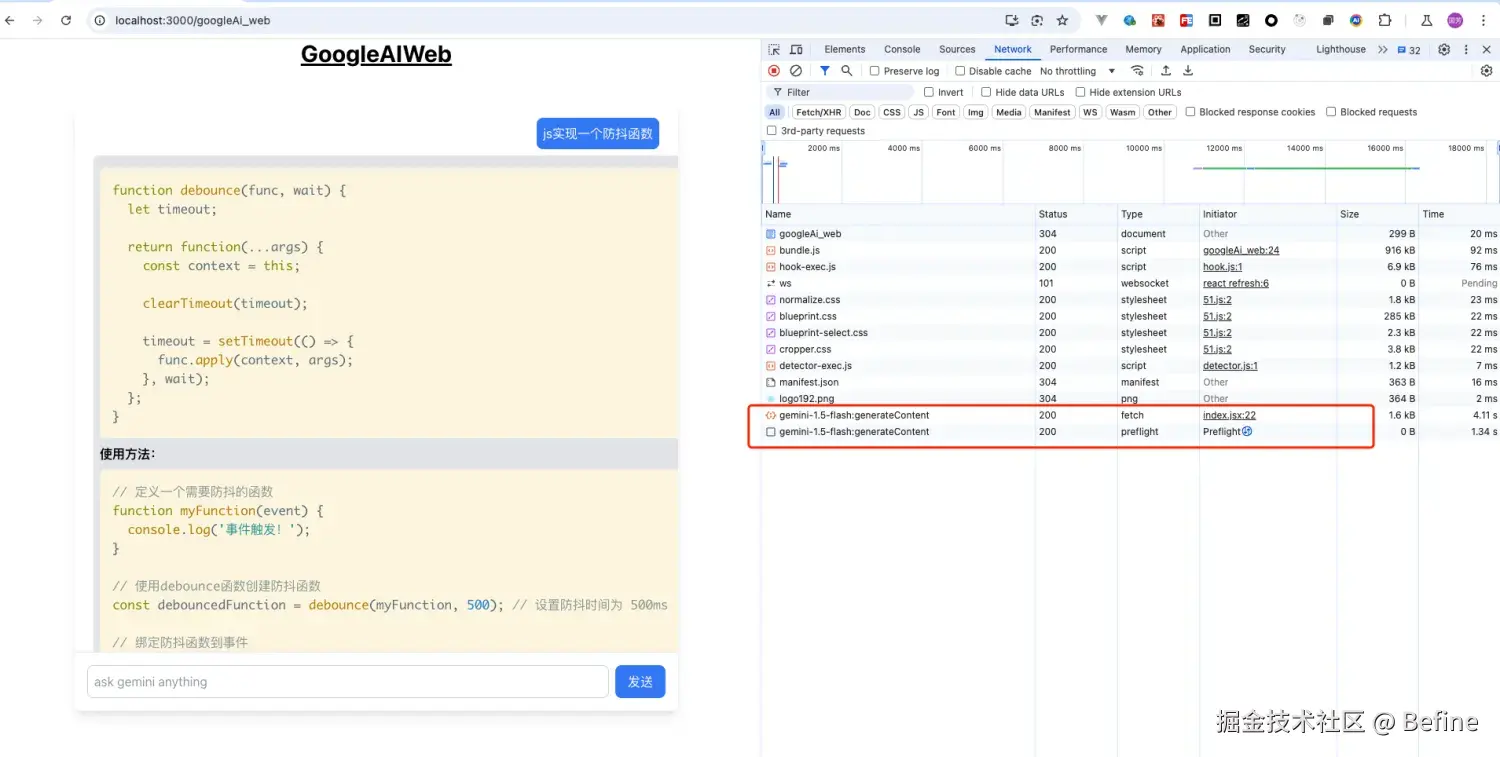Filter requests by JS type
Image resolution: width=1500 pixels, height=757 pixels.
pyautogui.click(x=918, y=112)
